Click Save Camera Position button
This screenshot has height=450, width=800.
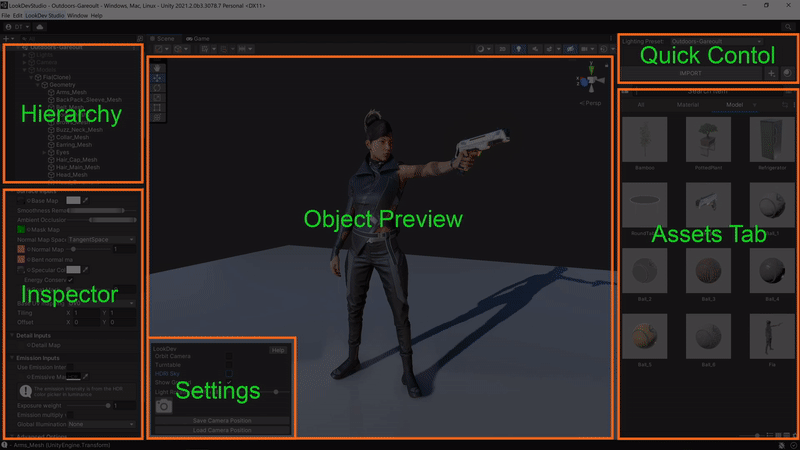222,421
